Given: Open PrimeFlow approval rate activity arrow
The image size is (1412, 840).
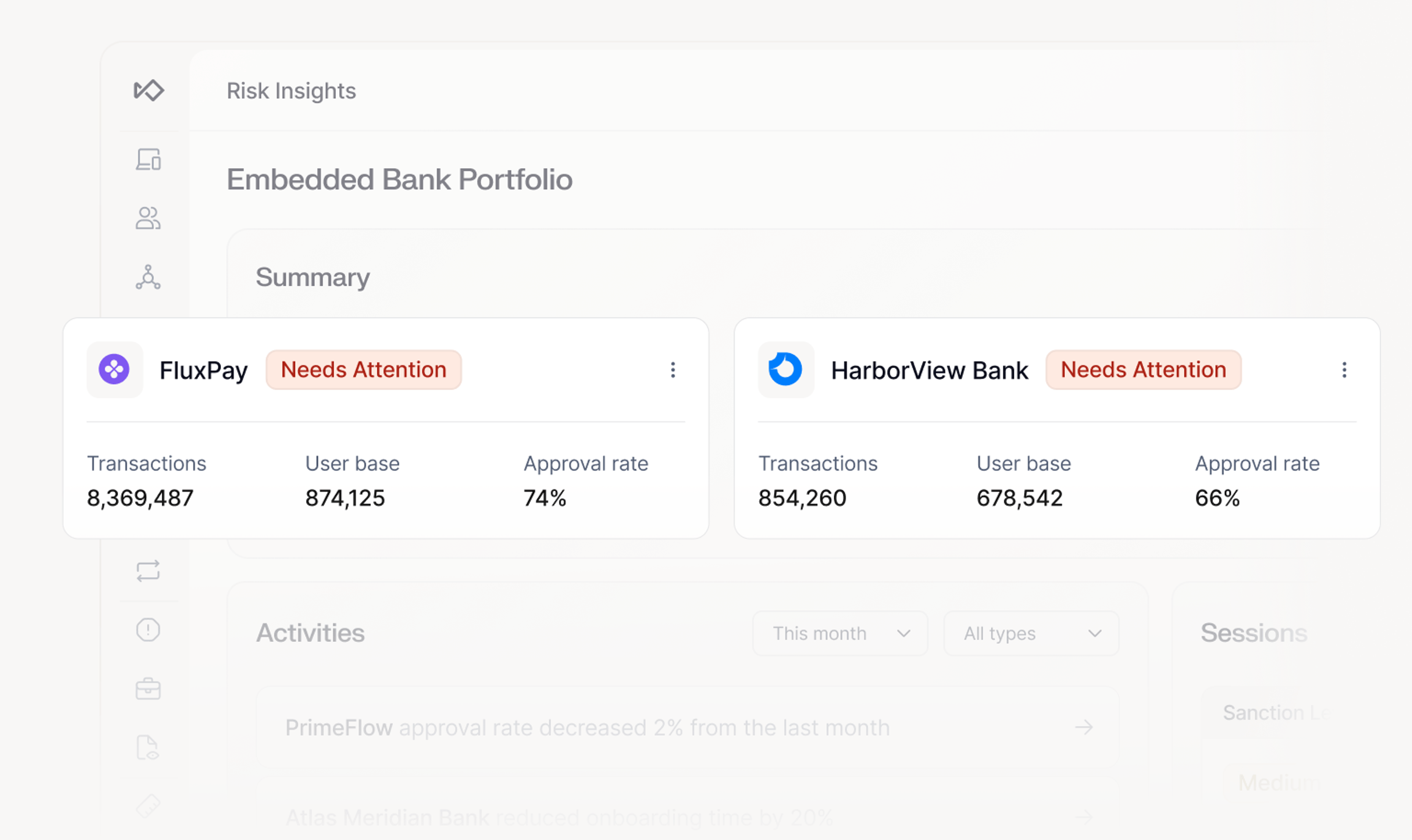Looking at the screenshot, I should [x=1084, y=728].
